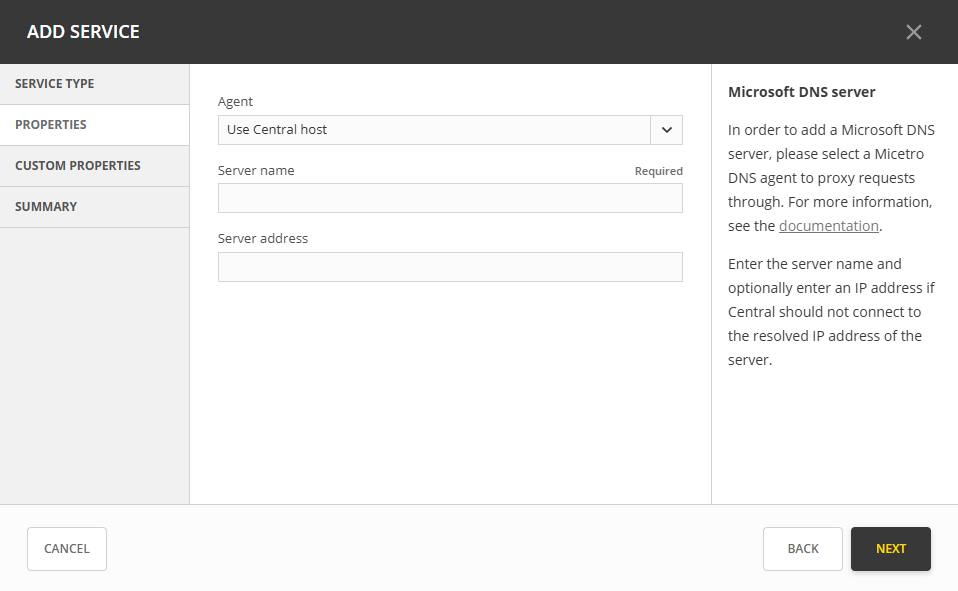Focus the Server name input field
The image size is (958, 591).
click(x=450, y=198)
